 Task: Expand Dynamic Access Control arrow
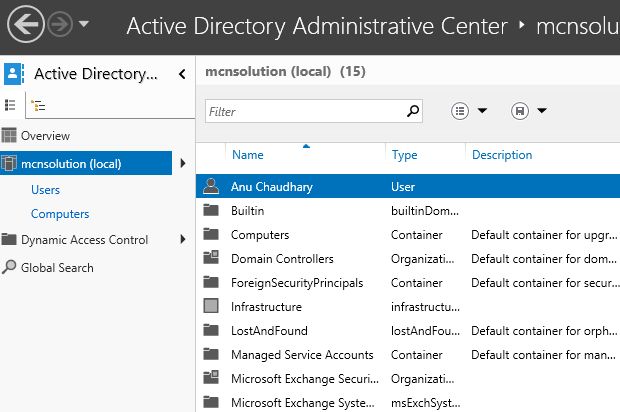(182, 240)
